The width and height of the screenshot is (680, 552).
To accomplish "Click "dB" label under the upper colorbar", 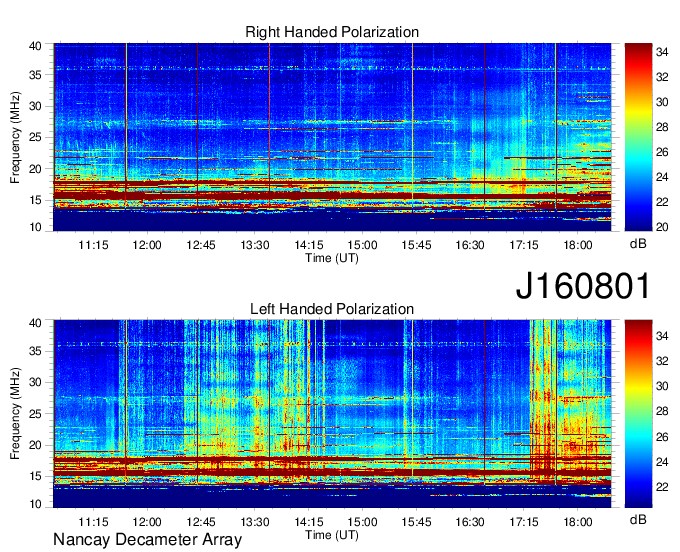I will [x=638, y=244].
